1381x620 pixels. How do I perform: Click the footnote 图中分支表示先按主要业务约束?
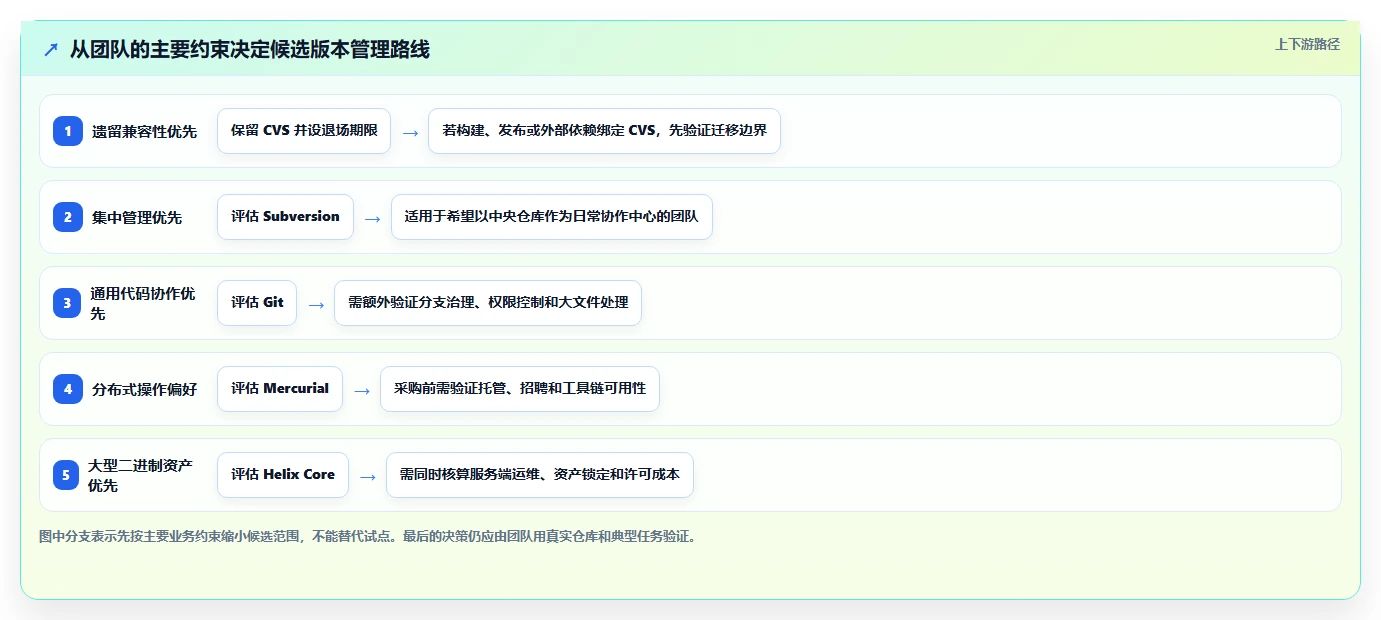(x=369, y=537)
